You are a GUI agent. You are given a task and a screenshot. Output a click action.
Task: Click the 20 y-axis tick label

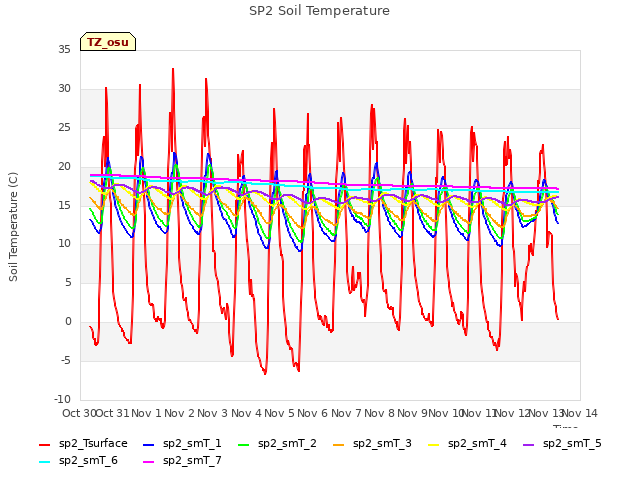click(64, 167)
